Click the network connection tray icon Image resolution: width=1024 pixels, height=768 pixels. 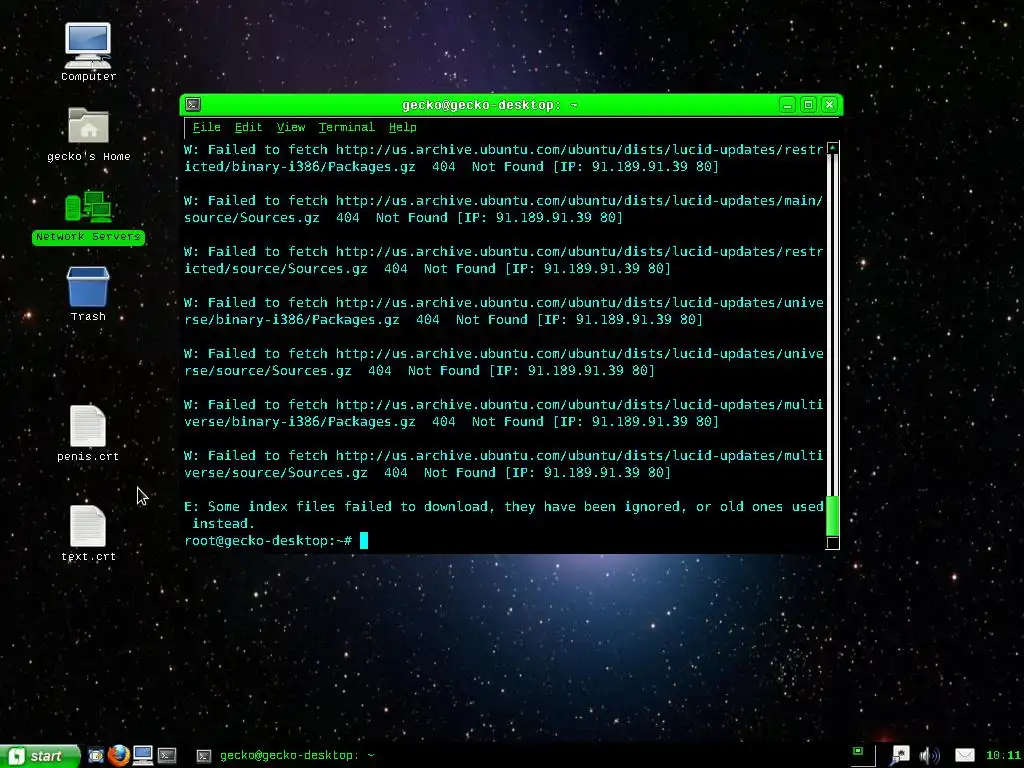[x=900, y=756]
